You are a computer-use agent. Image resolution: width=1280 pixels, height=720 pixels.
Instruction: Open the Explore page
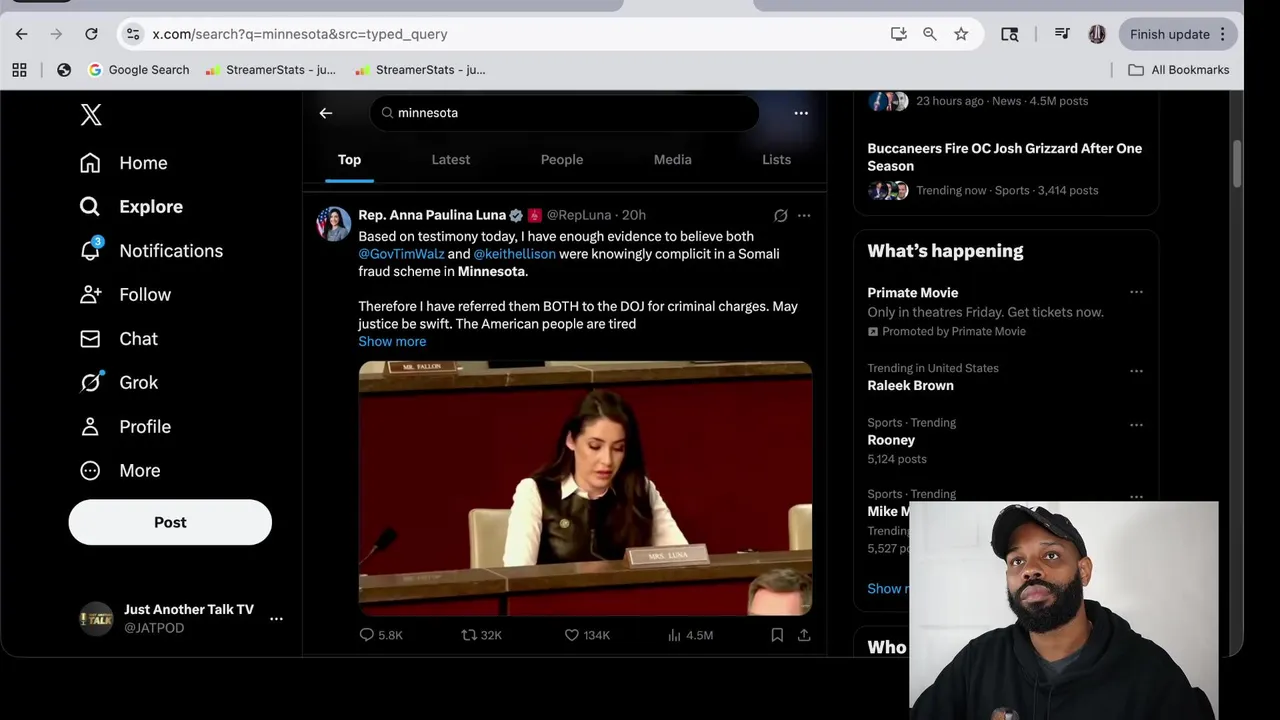[x=132, y=207]
